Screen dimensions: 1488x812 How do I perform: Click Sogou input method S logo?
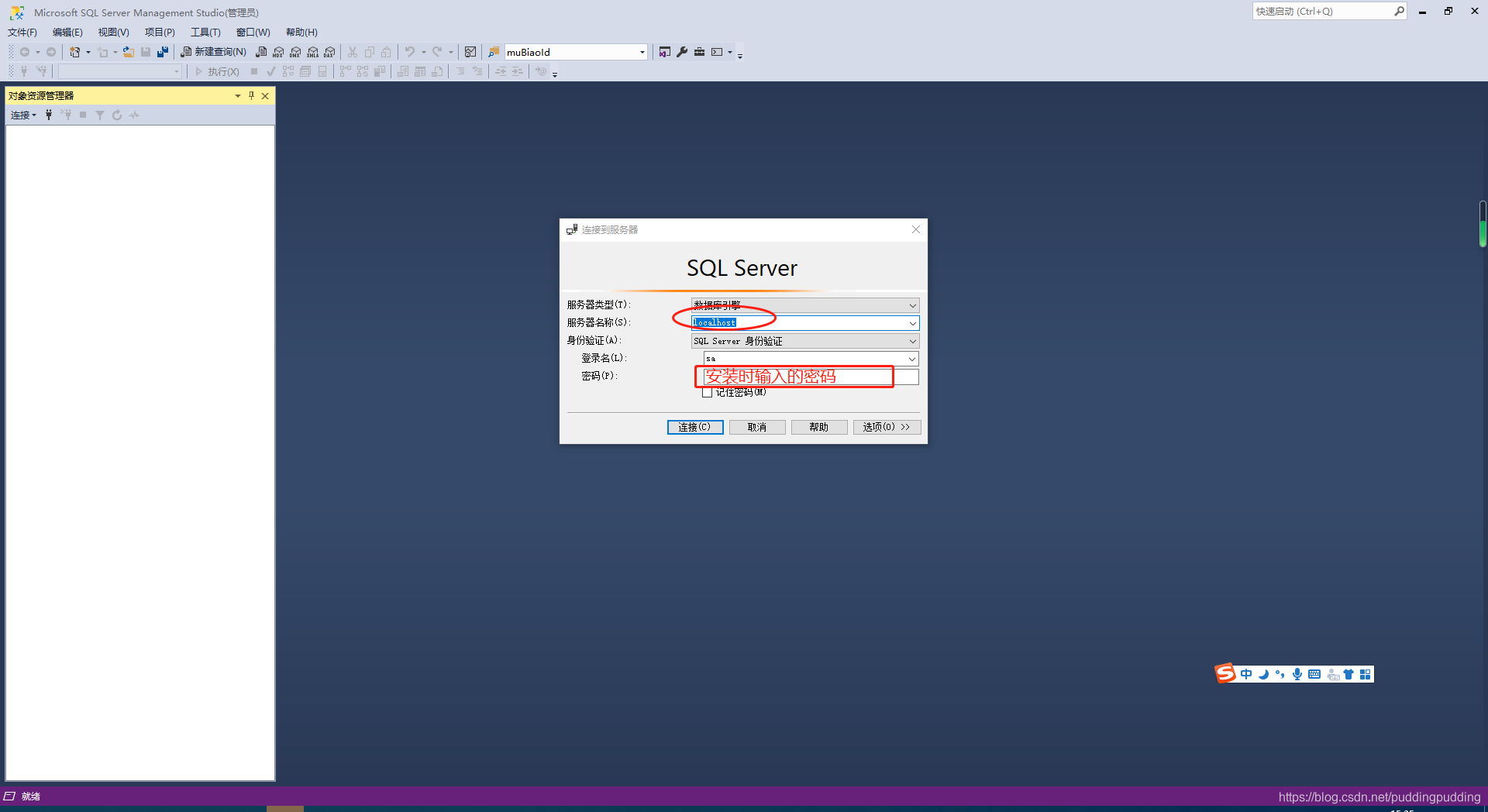(1225, 673)
